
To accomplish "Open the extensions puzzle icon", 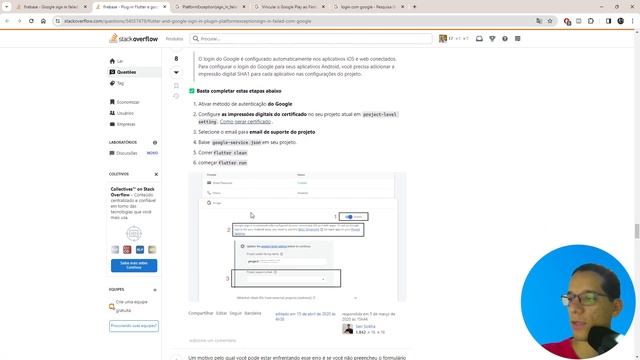I will [x=591, y=21].
